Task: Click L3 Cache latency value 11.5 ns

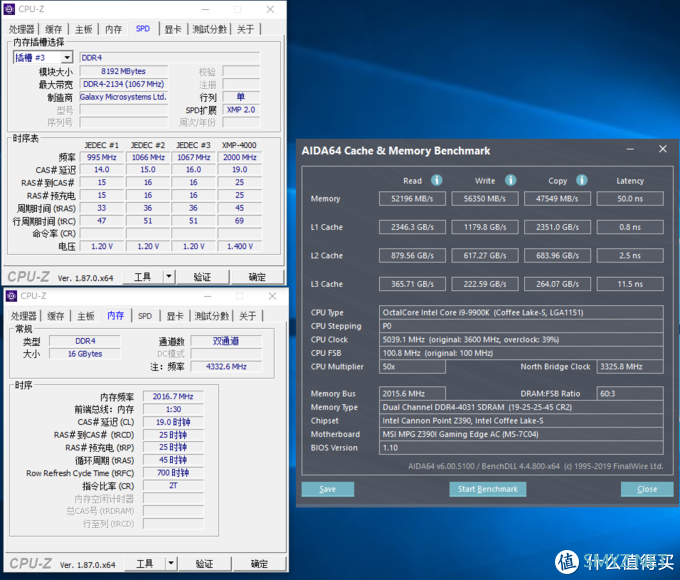Action: point(630,284)
